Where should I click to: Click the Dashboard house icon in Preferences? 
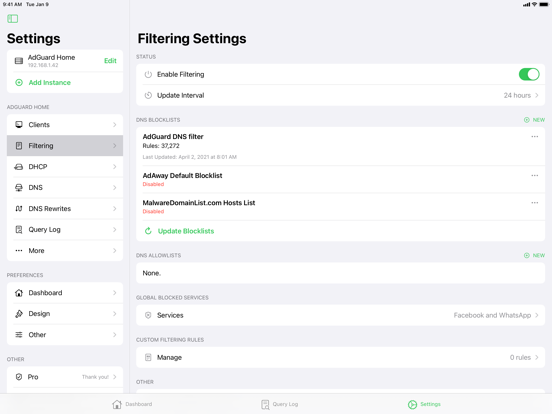[x=19, y=293]
